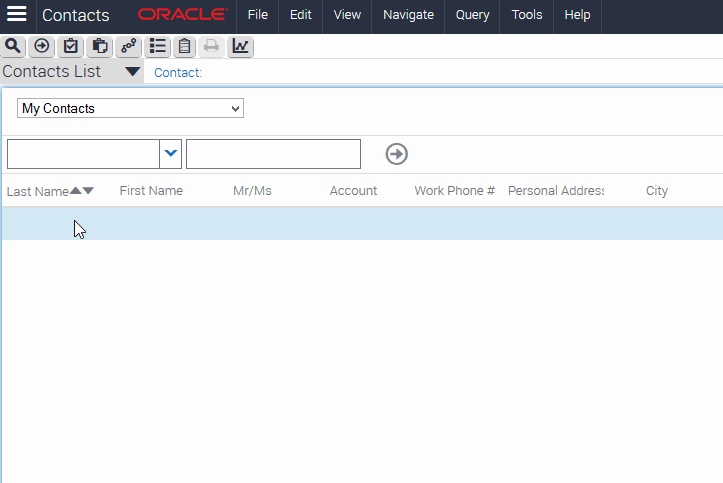Click the line chart toolbar icon
This screenshot has width=723, height=483.
coord(240,46)
